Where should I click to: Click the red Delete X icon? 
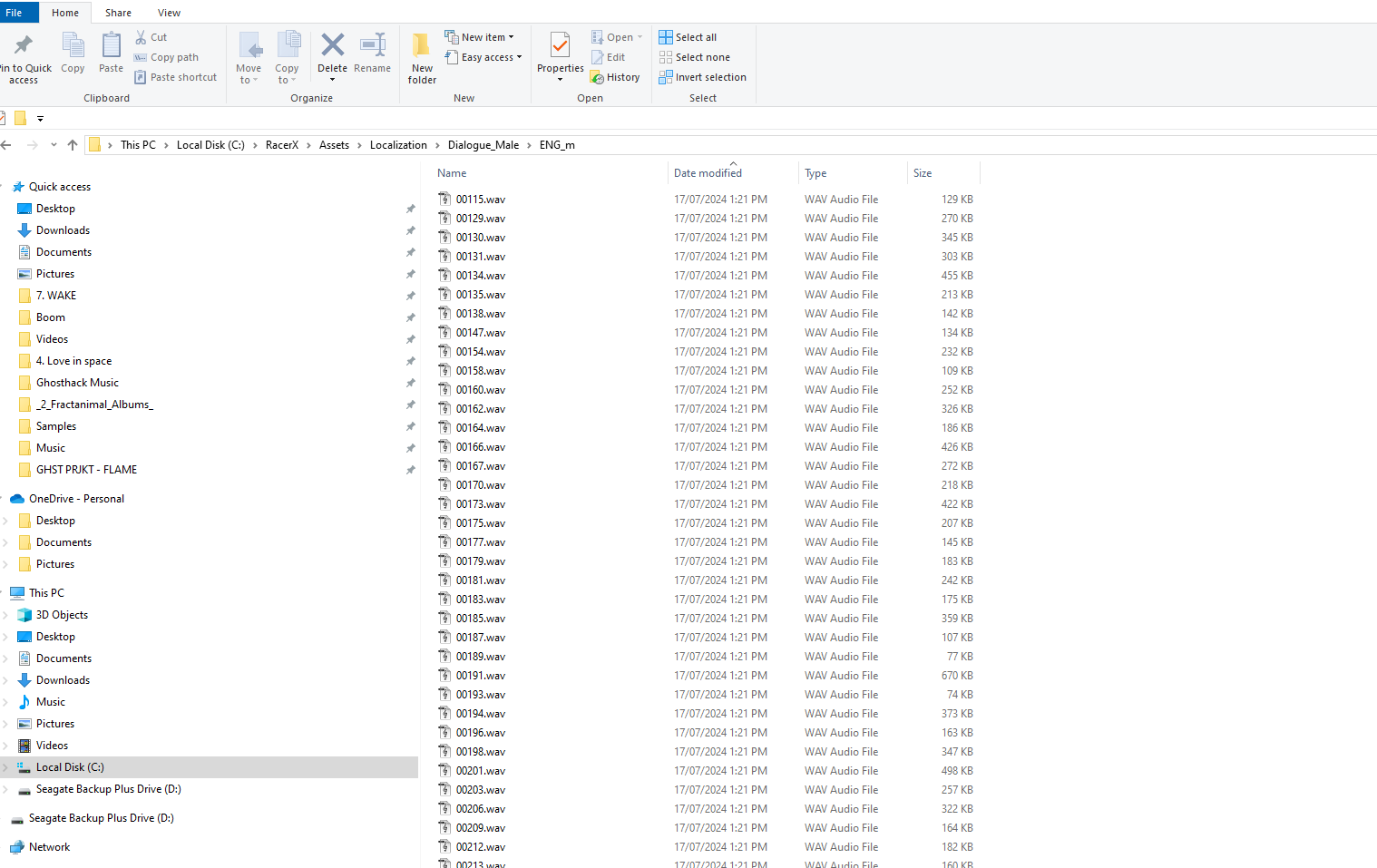point(333,44)
